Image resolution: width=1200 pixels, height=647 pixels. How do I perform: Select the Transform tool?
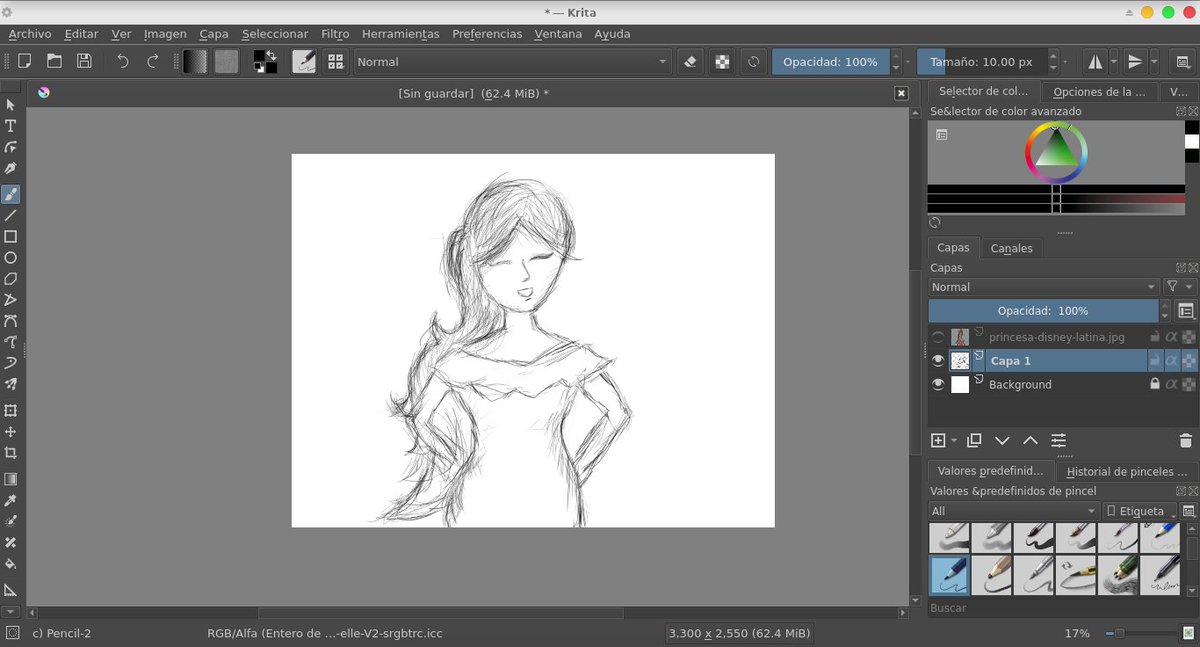pyautogui.click(x=11, y=411)
